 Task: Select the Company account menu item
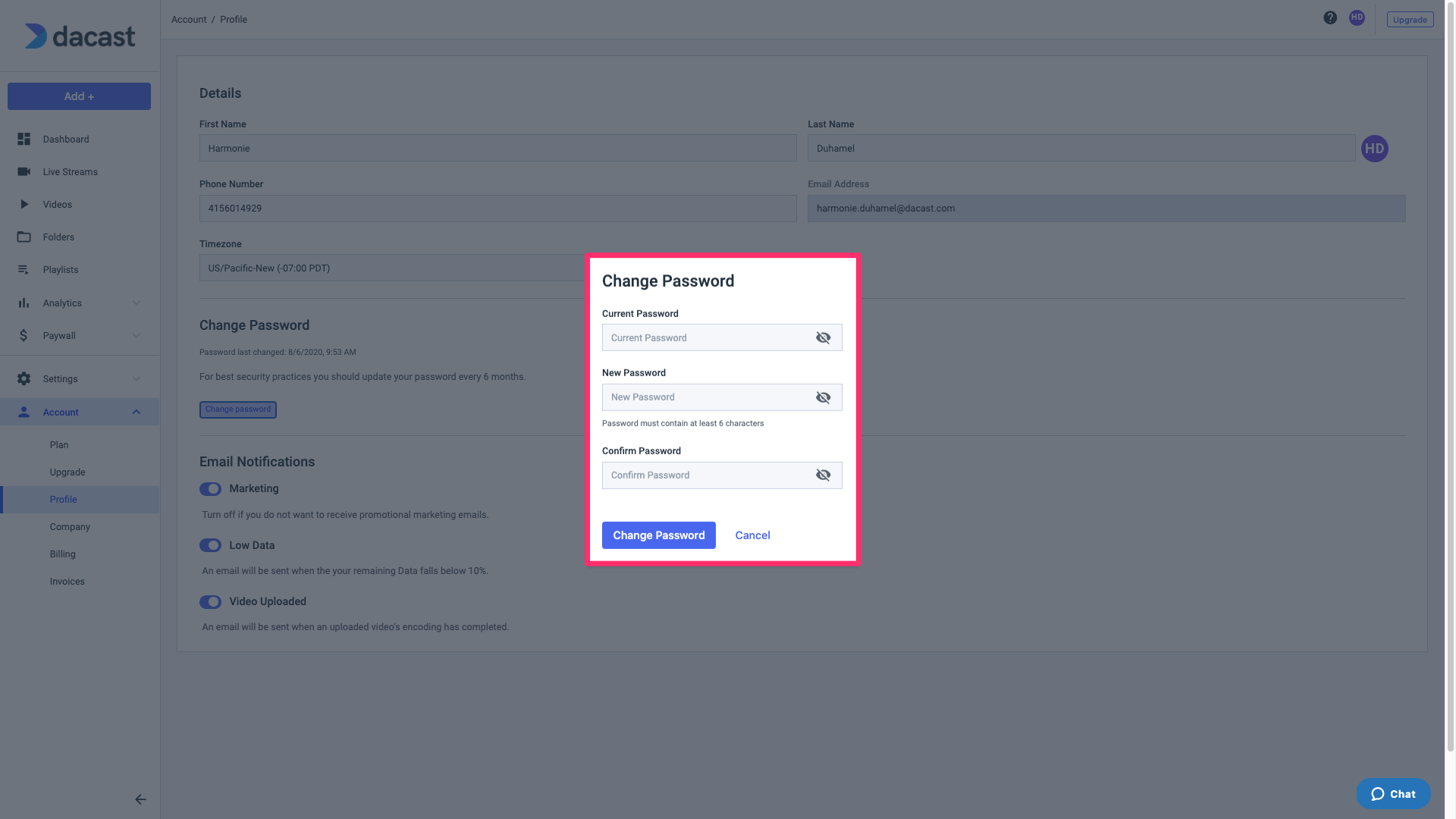click(69, 527)
